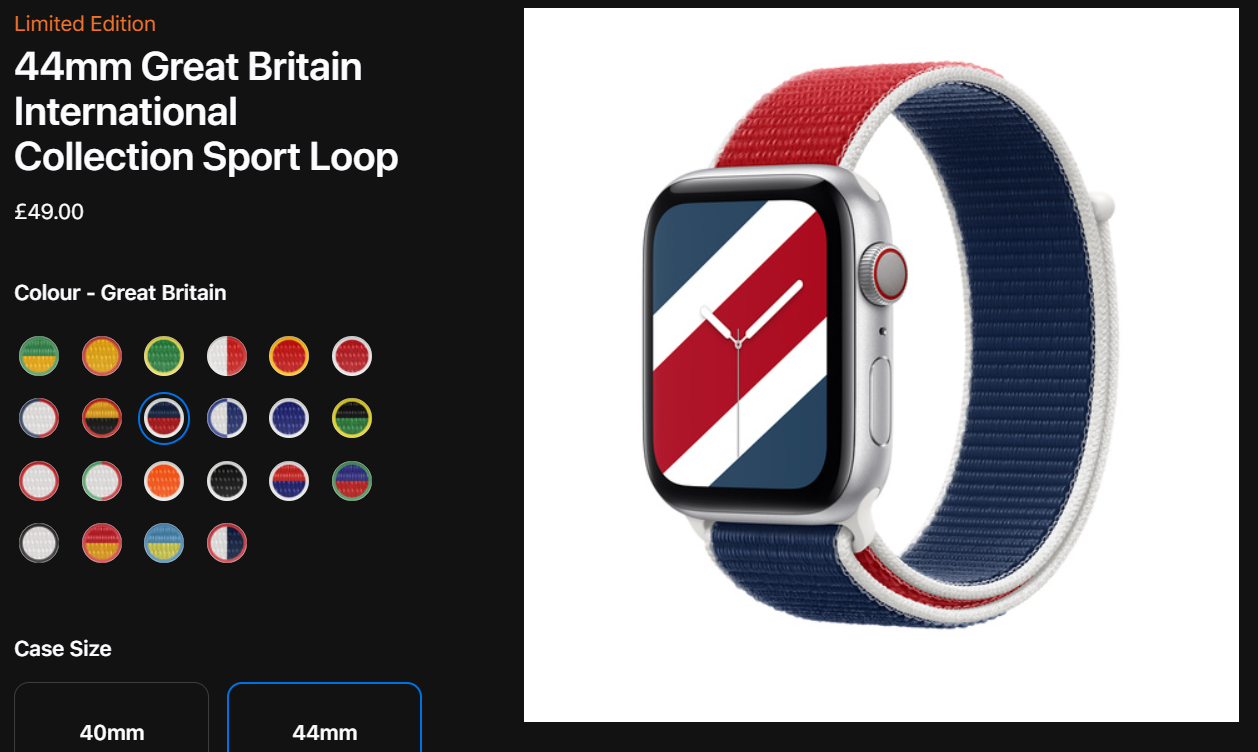Choose the white and blue vertical split swatch
1258x752 pixels.
click(x=227, y=418)
